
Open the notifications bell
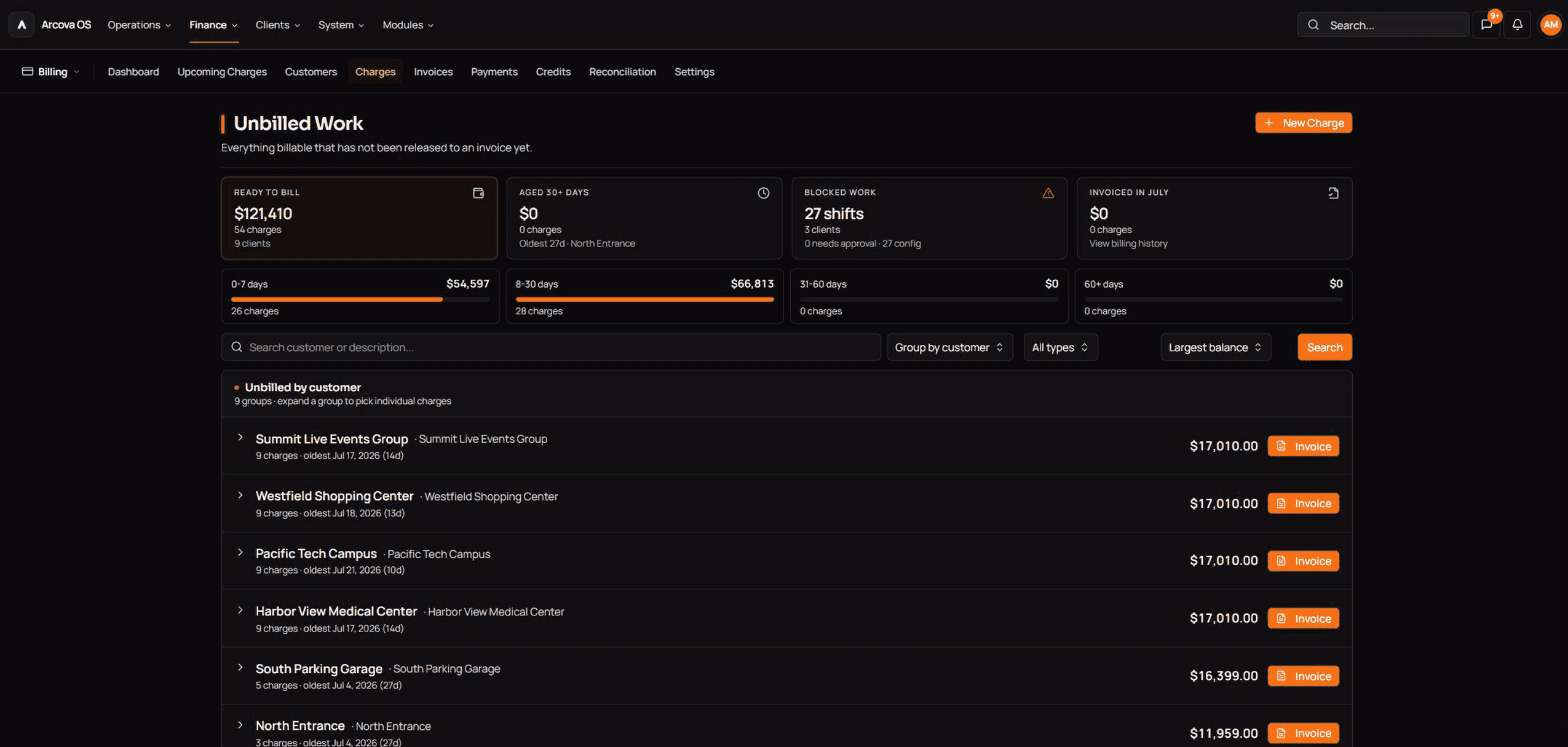click(x=1517, y=25)
